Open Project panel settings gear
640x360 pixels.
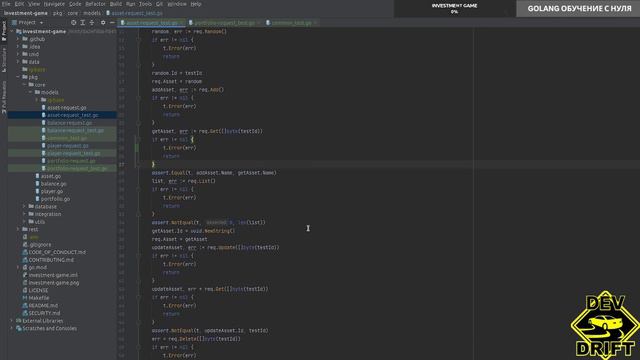(x=103, y=22)
